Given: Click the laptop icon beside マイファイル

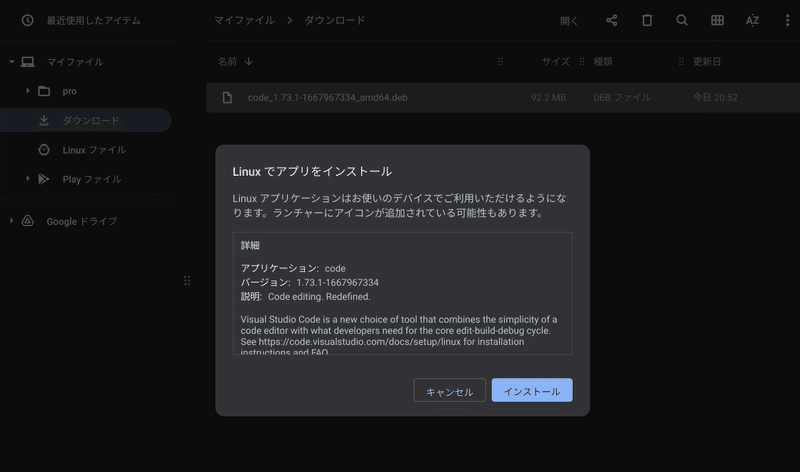Looking at the screenshot, I should click(x=28, y=62).
